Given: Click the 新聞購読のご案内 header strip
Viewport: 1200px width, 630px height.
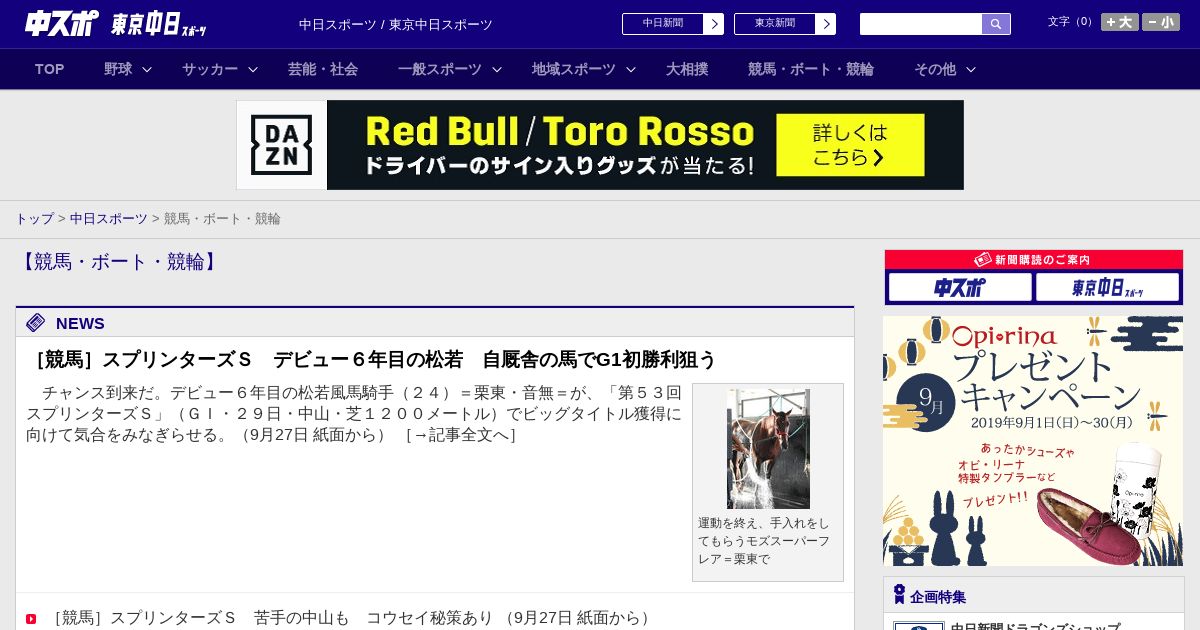Looking at the screenshot, I should 1034,259.
